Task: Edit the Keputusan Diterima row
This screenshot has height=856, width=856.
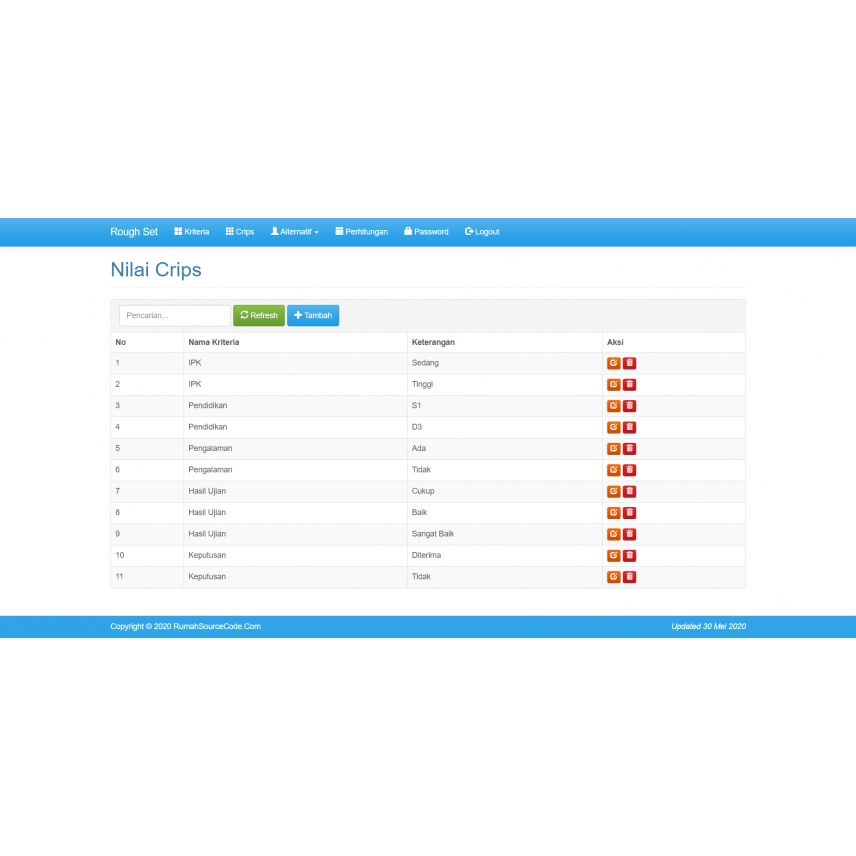Action: coord(614,555)
